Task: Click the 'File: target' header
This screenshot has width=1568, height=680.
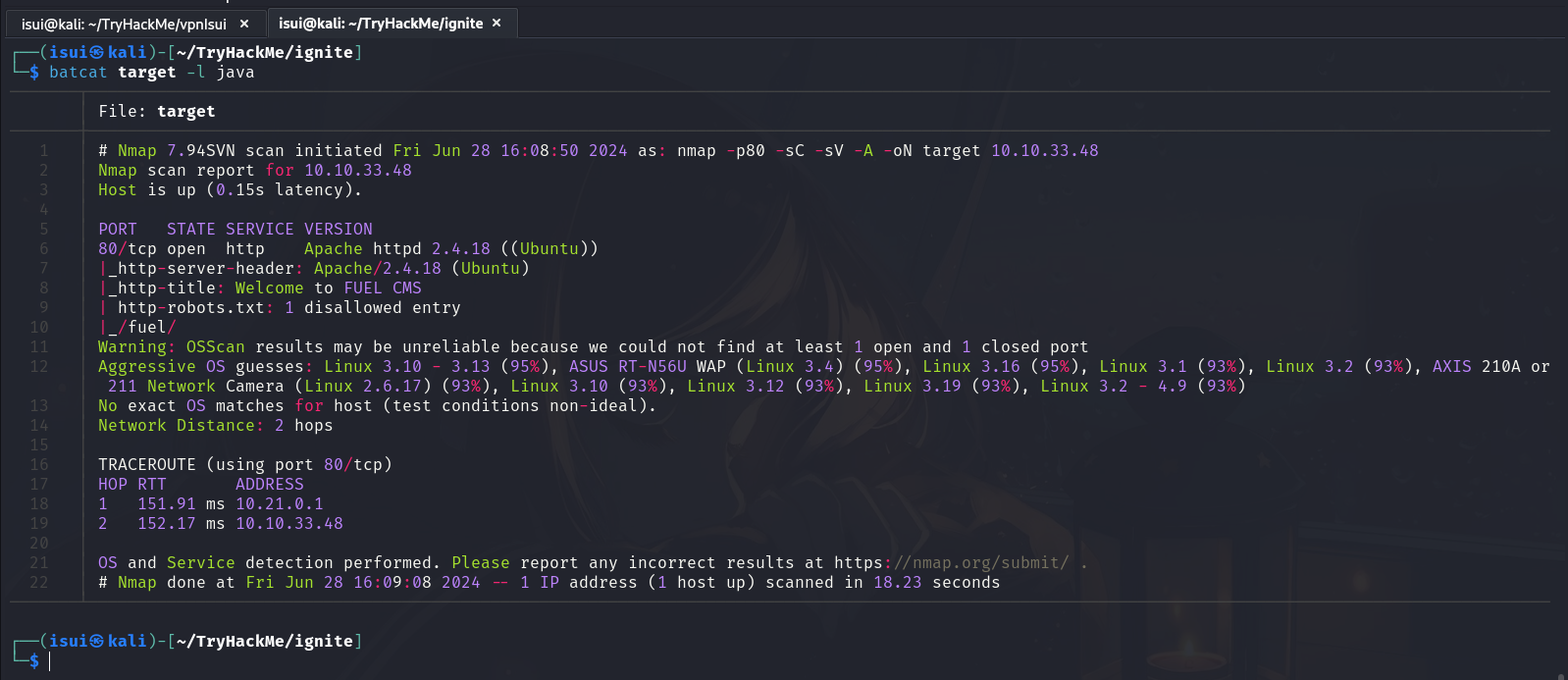Action: 157,112
